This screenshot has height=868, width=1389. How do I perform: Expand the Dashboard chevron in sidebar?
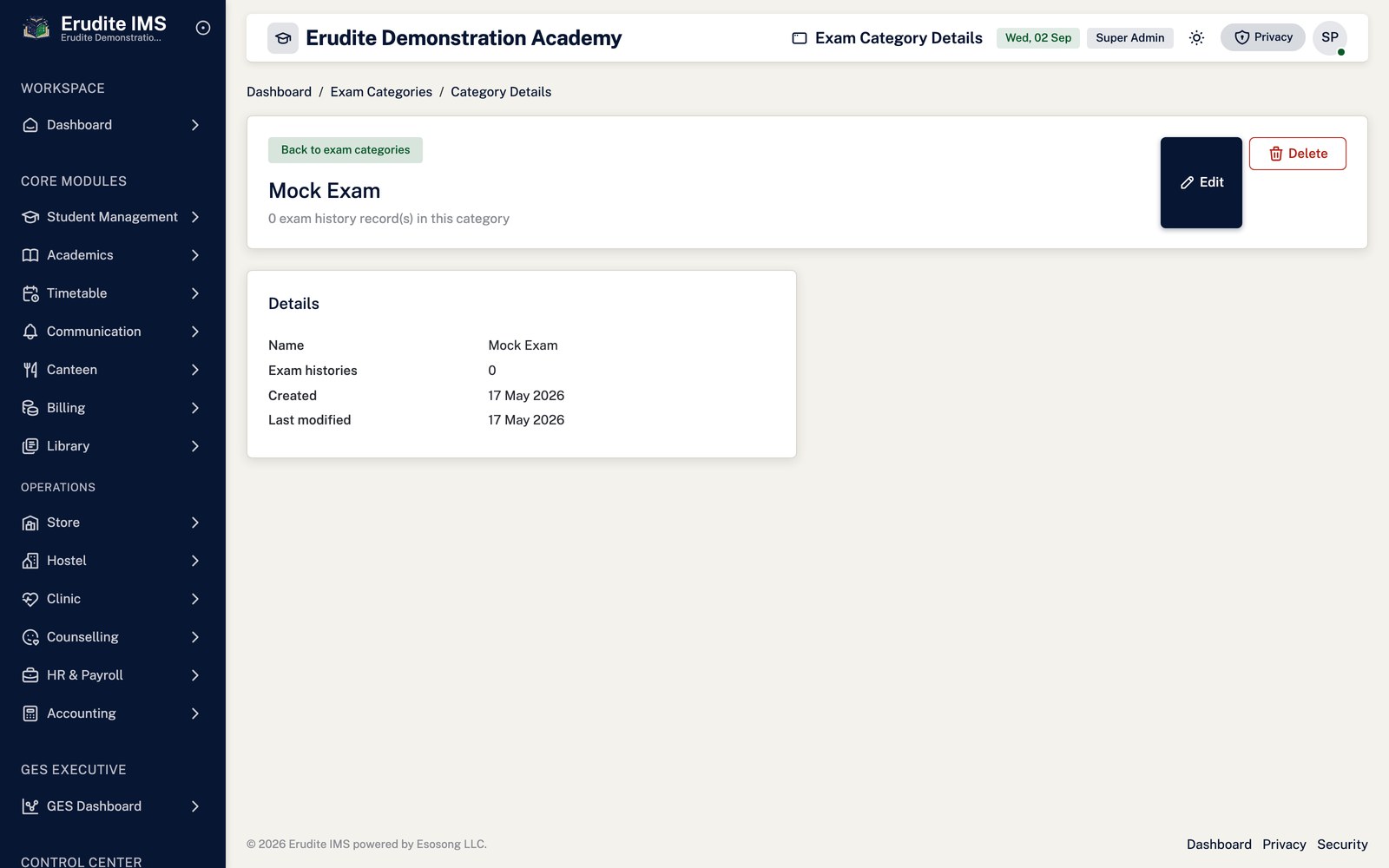(x=195, y=125)
